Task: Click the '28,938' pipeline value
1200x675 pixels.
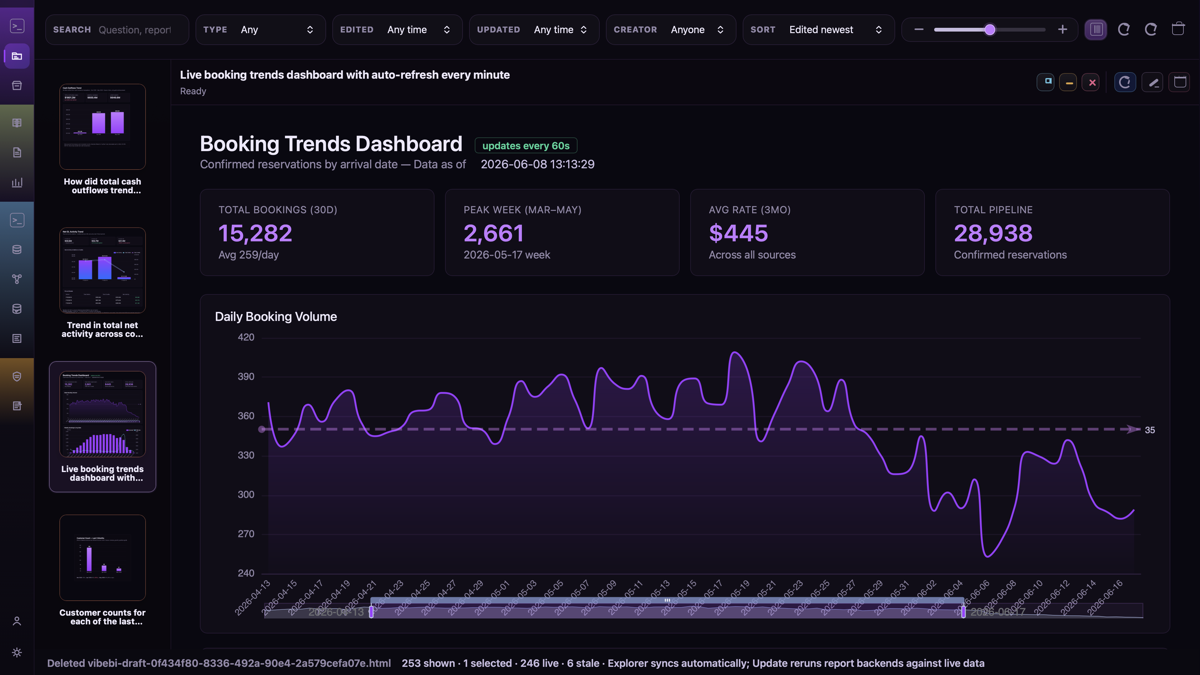Action: [993, 233]
